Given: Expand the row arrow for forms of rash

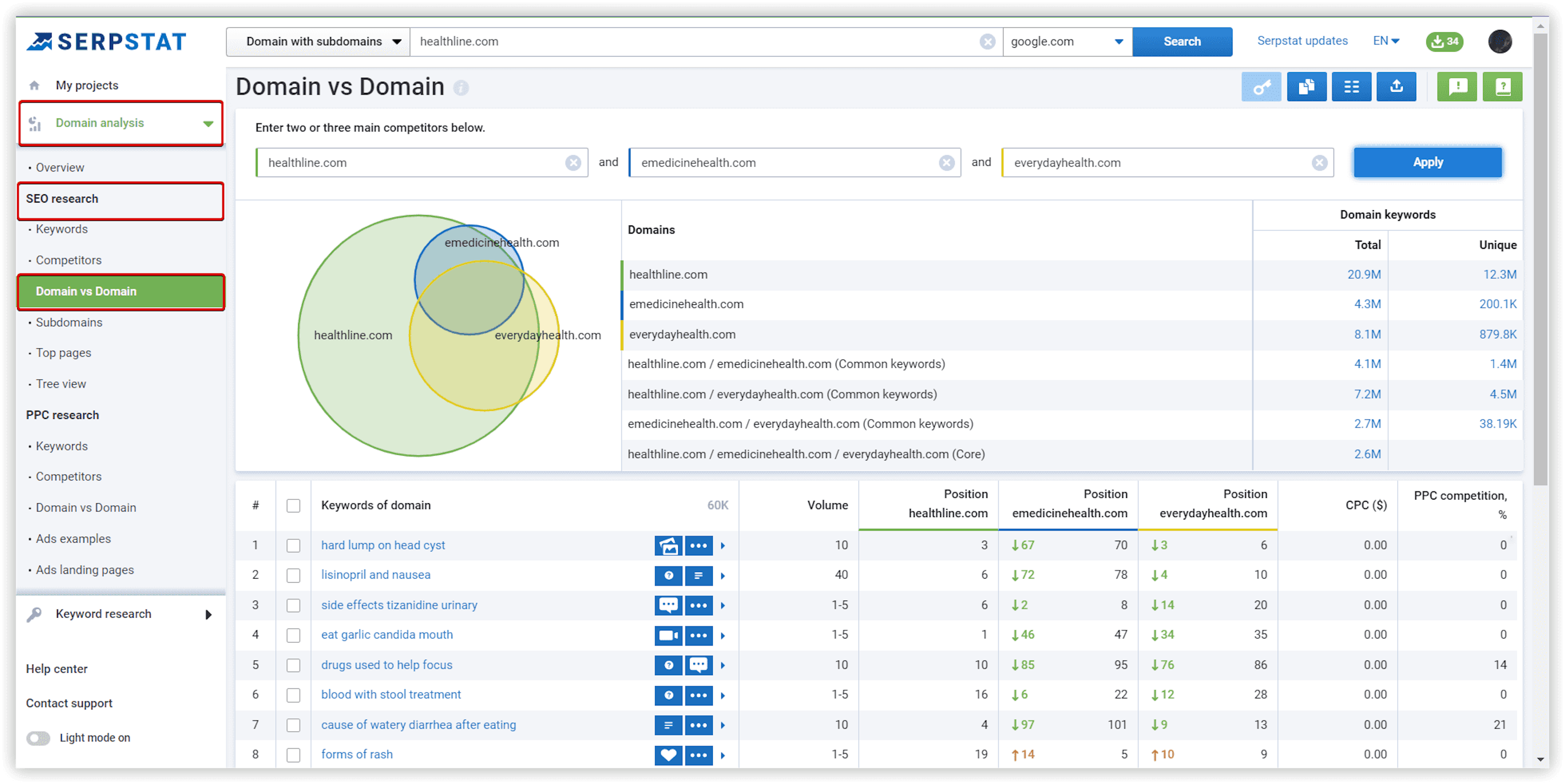Looking at the screenshot, I should coord(723,755).
